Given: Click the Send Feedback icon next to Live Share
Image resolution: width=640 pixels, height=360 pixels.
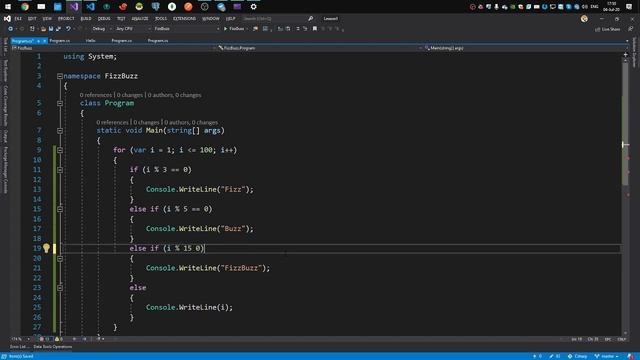Looking at the screenshot, I should tap(631, 29).
